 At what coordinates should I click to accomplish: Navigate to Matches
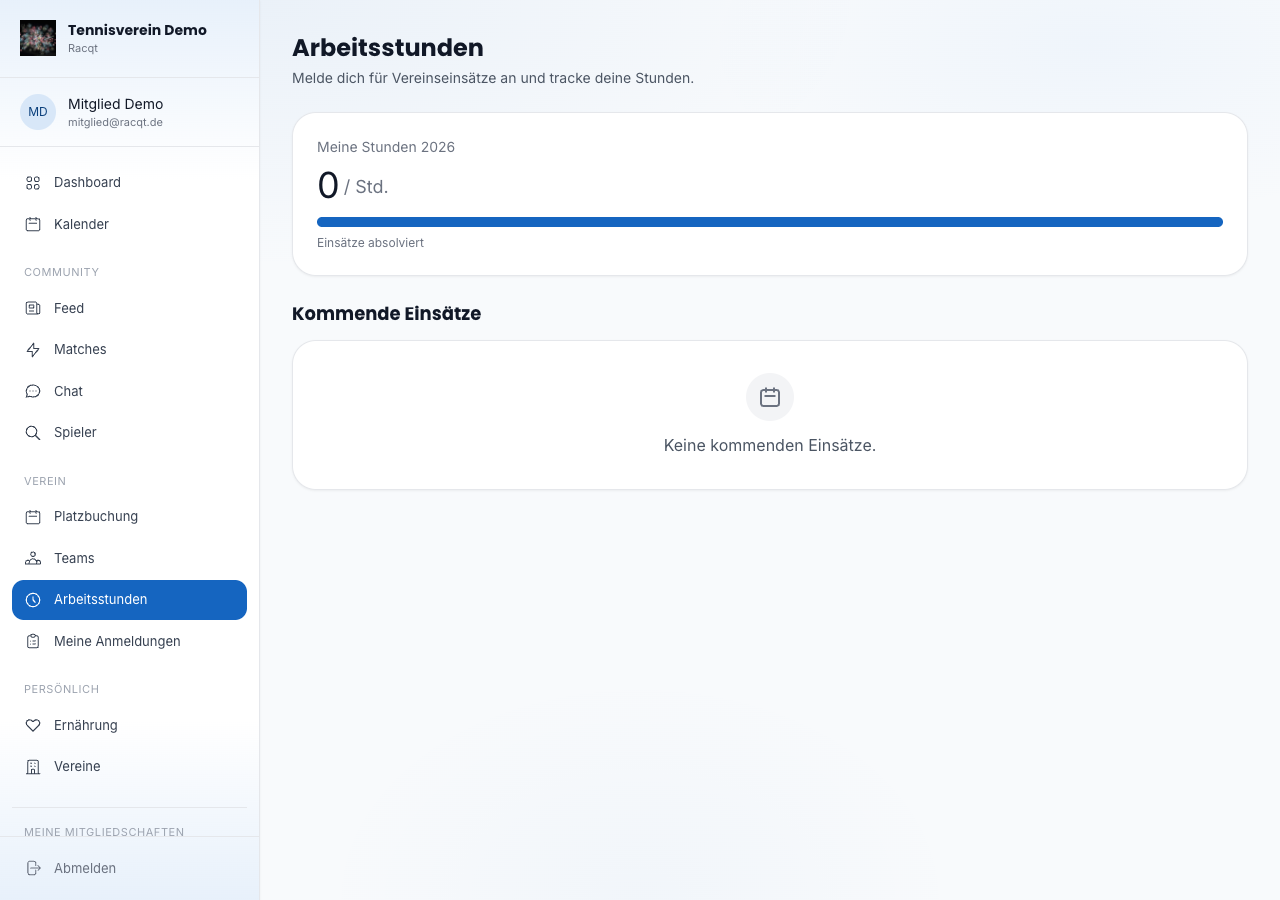[129, 350]
